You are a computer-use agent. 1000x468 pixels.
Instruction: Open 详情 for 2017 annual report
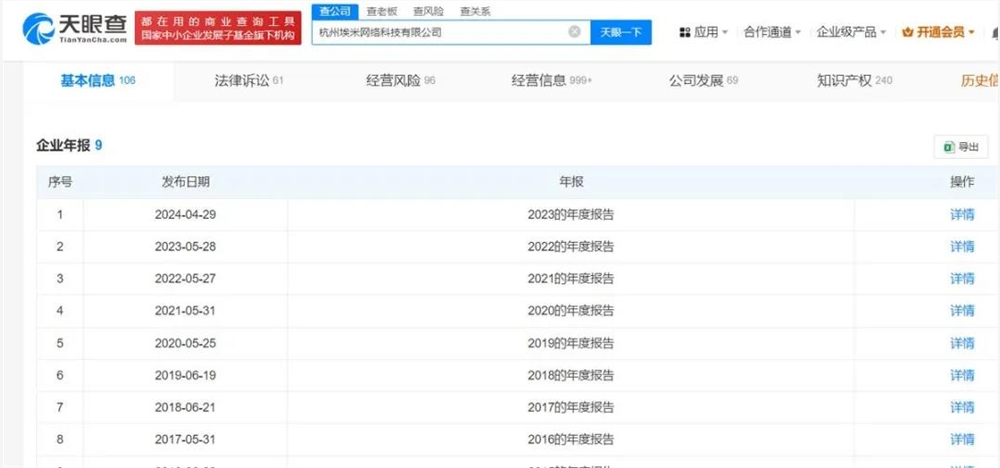[x=962, y=407]
